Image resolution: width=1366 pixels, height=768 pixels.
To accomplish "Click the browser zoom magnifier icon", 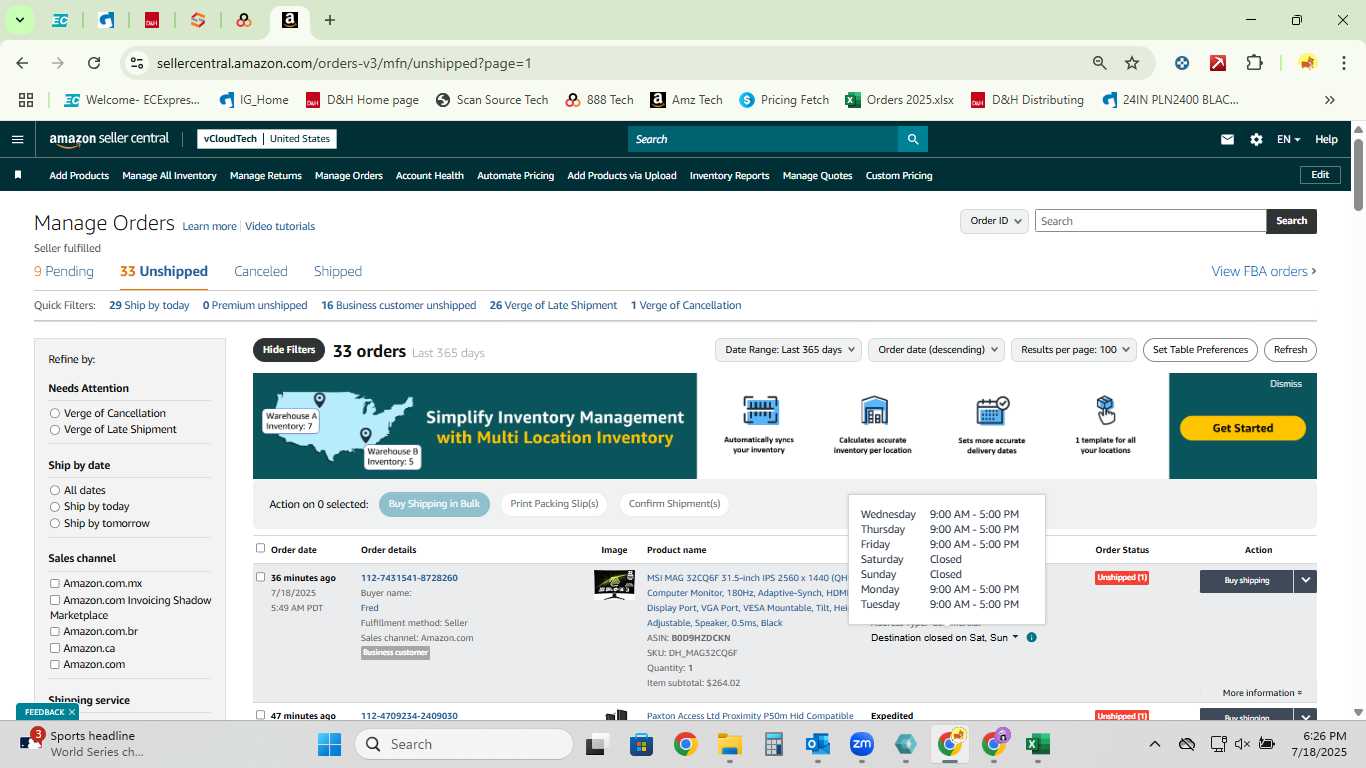I will pyautogui.click(x=1100, y=63).
